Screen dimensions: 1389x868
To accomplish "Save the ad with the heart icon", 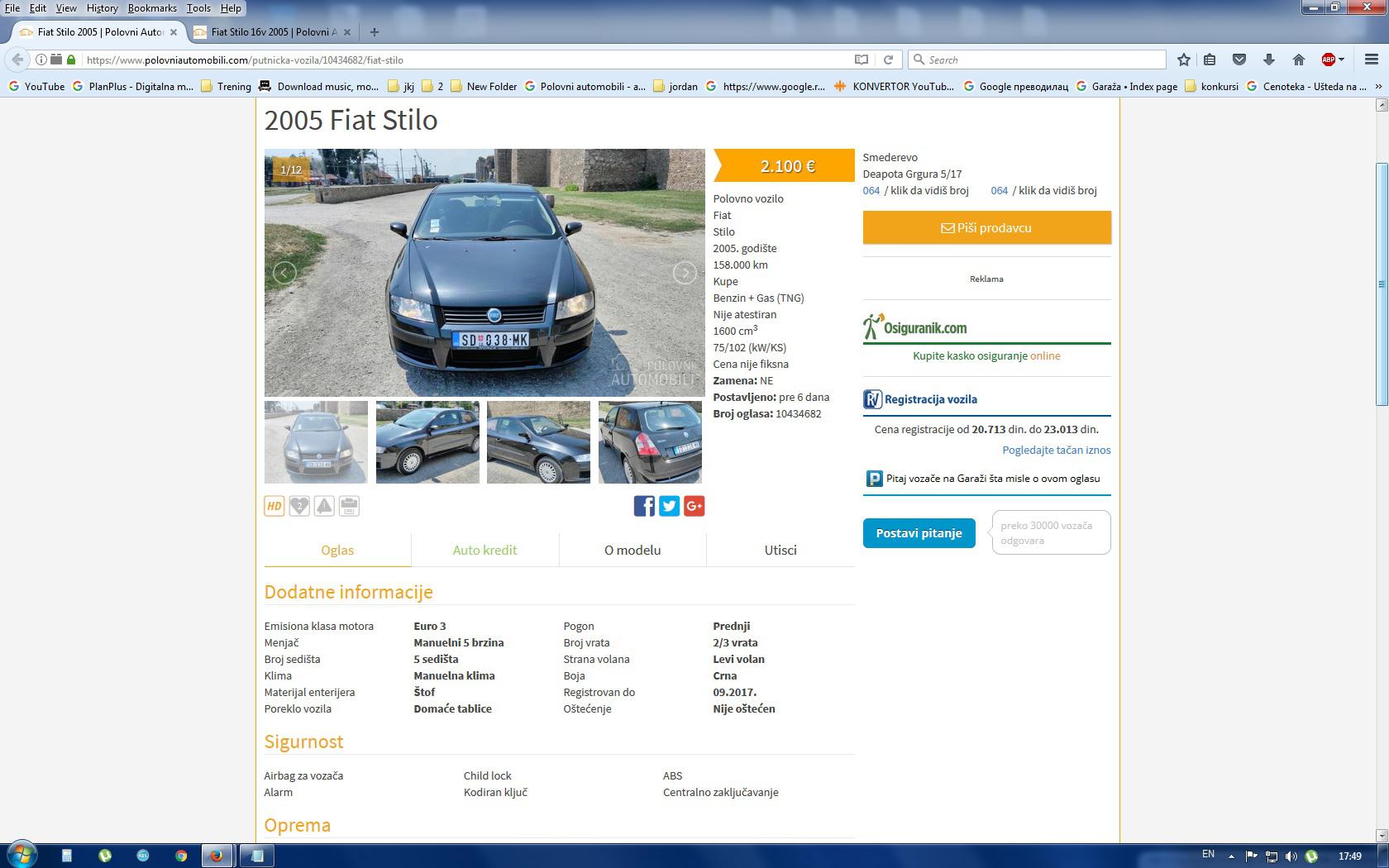I will coord(299,506).
